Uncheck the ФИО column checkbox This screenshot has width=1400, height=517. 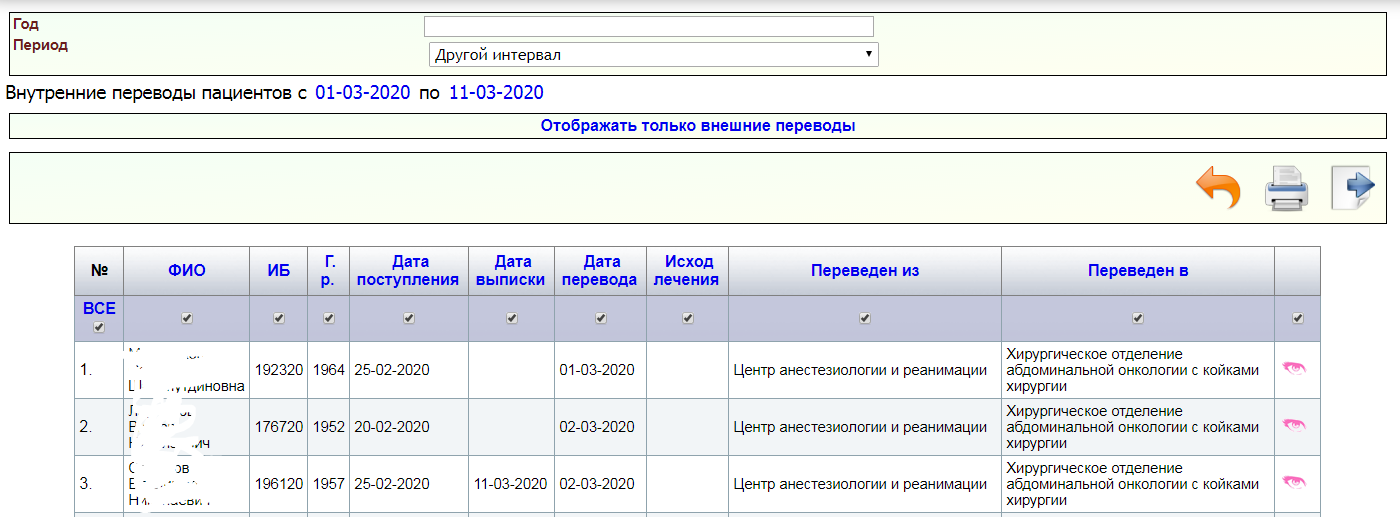point(187,318)
